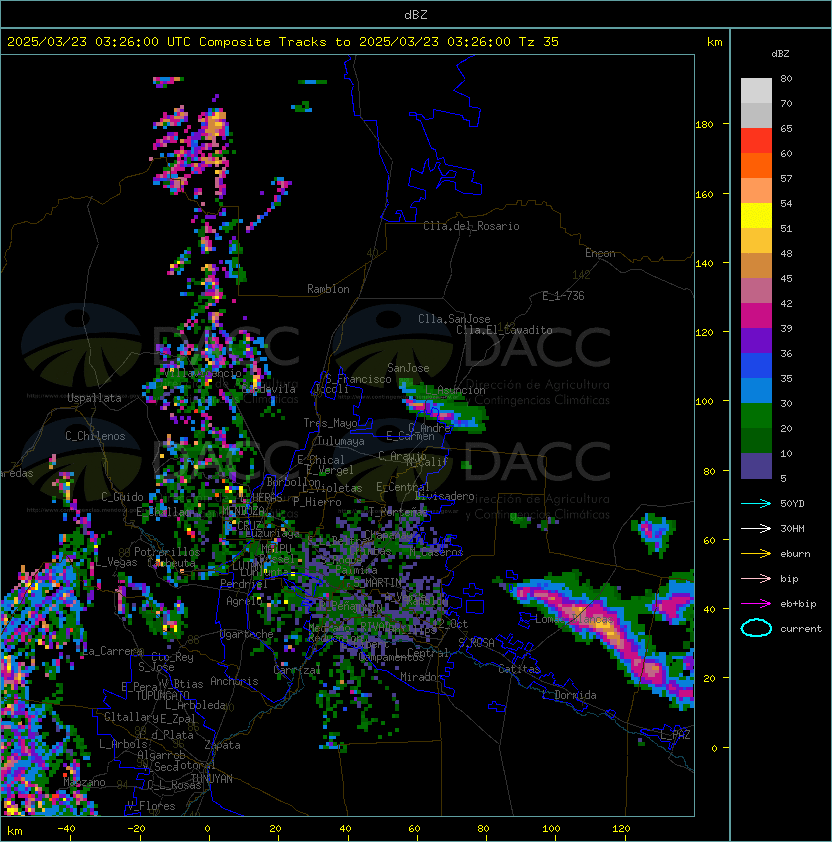This screenshot has width=832, height=842.
Task: Select the pink bip arrow icon
Action: tap(756, 578)
